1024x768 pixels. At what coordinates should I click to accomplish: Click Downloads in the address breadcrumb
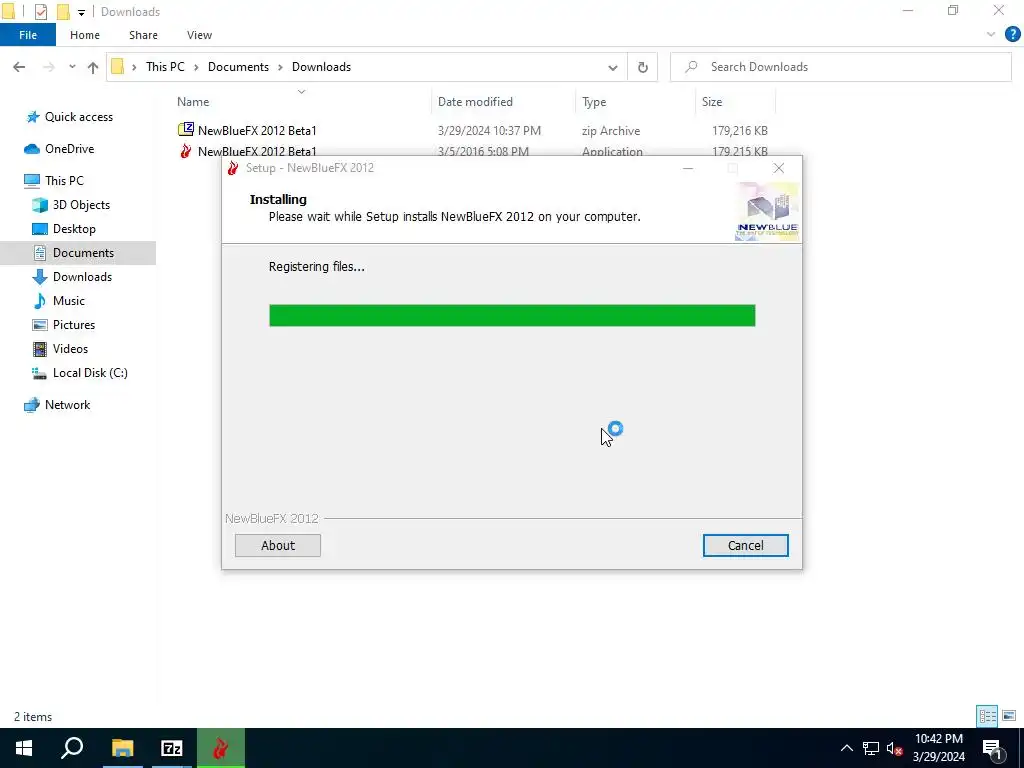tap(321, 67)
